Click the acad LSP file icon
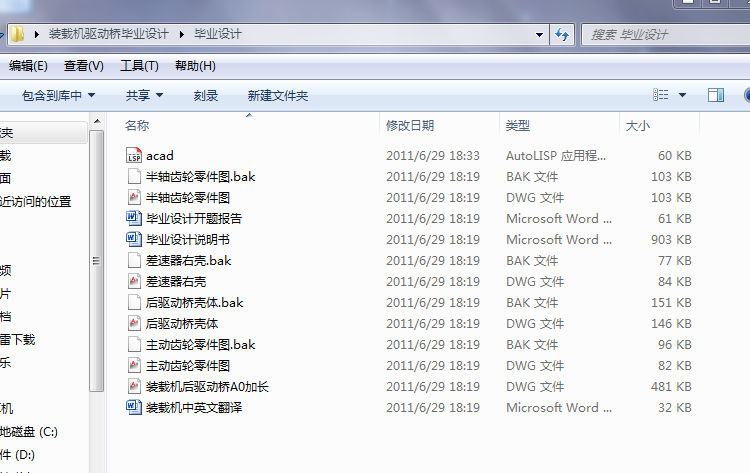 (134, 155)
